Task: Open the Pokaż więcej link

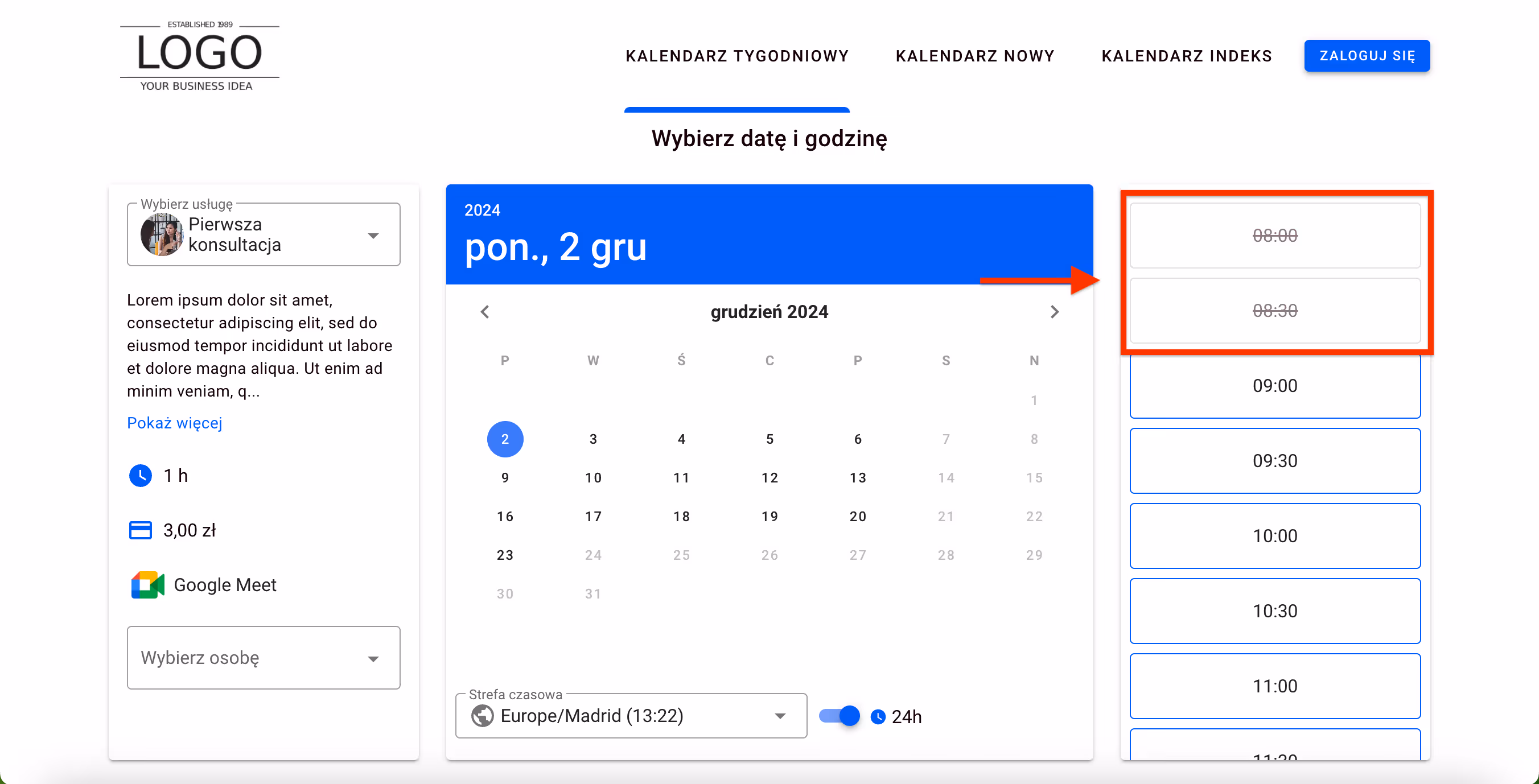Action: (175, 423)
